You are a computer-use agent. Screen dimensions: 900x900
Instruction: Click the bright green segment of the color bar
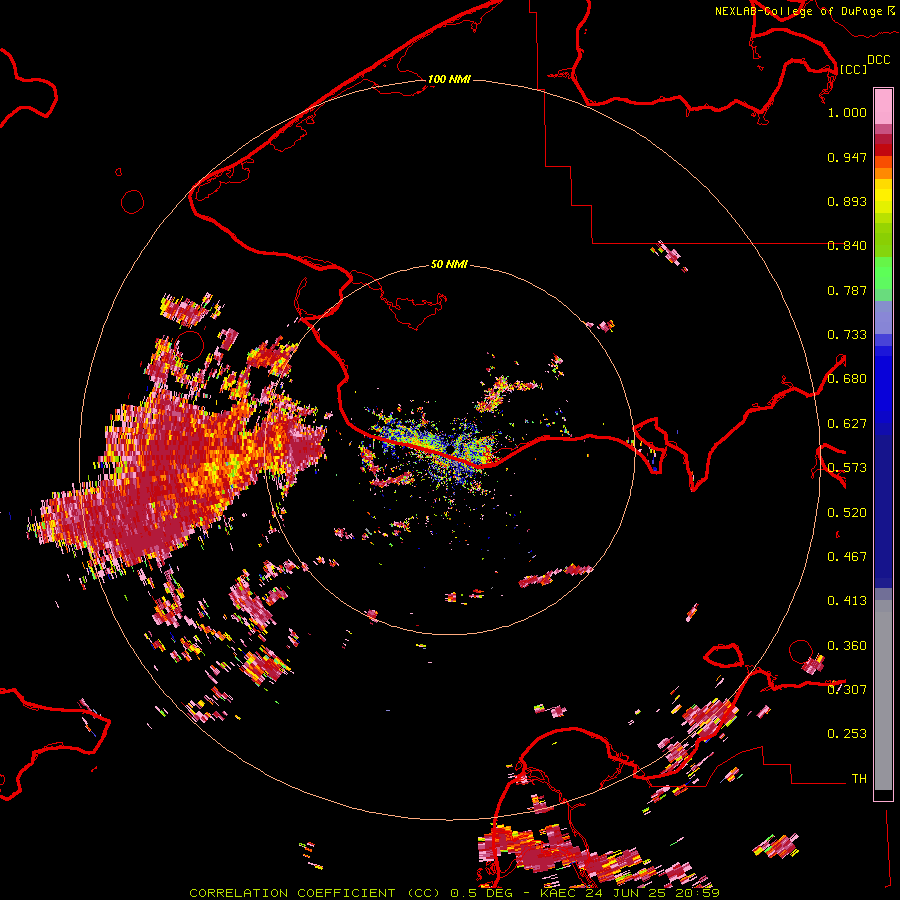coord(883,273)
